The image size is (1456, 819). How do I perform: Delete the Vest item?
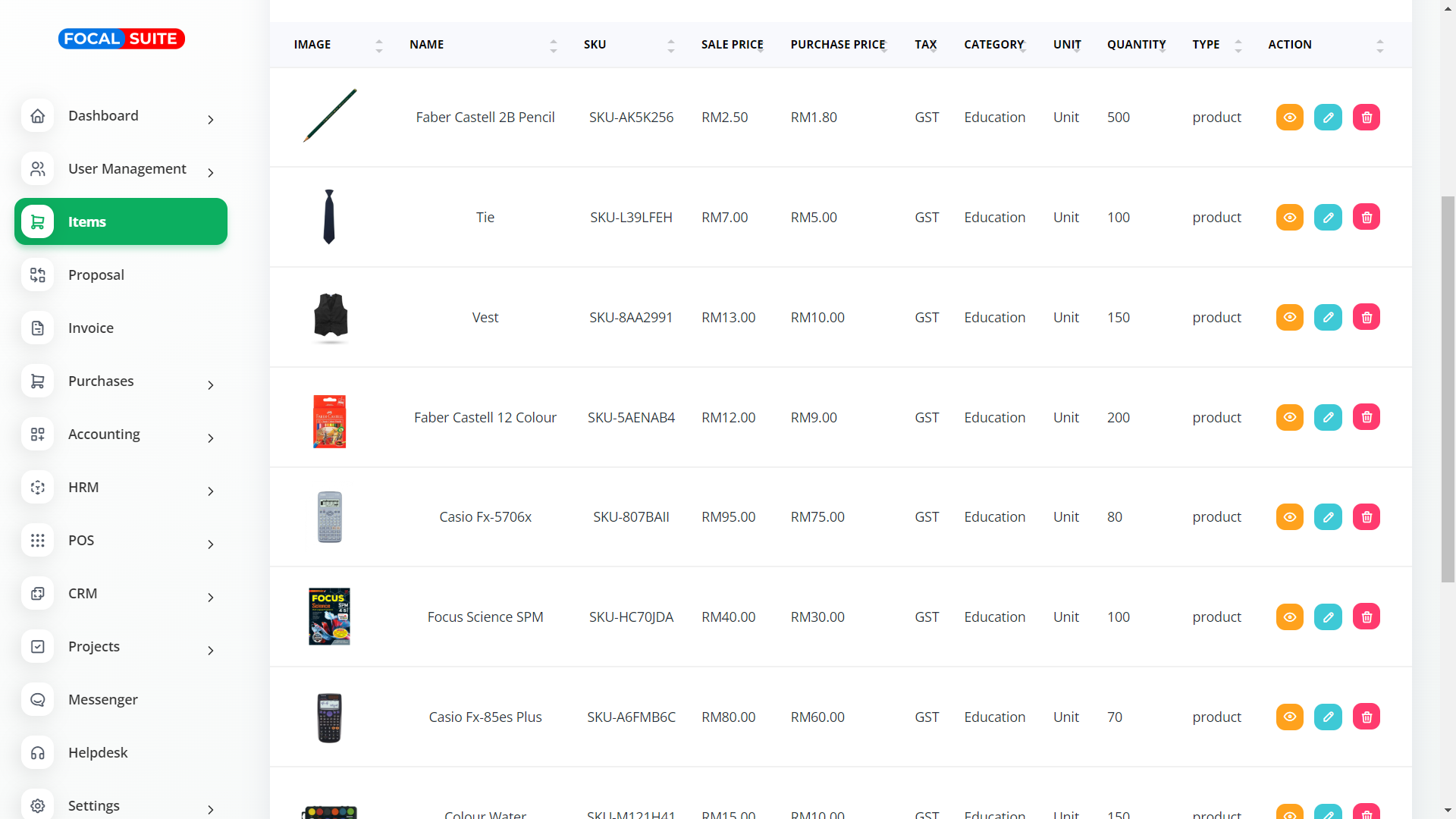tap(1367, 317)
